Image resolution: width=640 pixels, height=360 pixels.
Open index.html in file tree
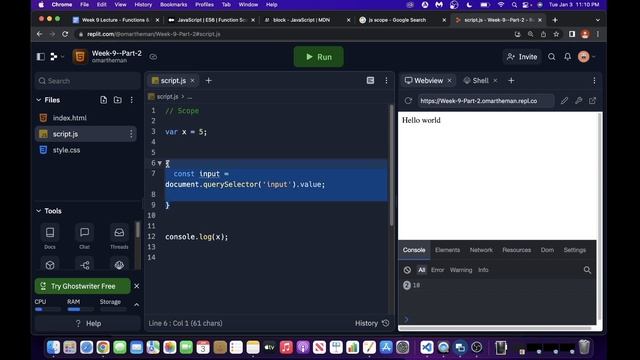pyautogui.click(x=69, y=118)
